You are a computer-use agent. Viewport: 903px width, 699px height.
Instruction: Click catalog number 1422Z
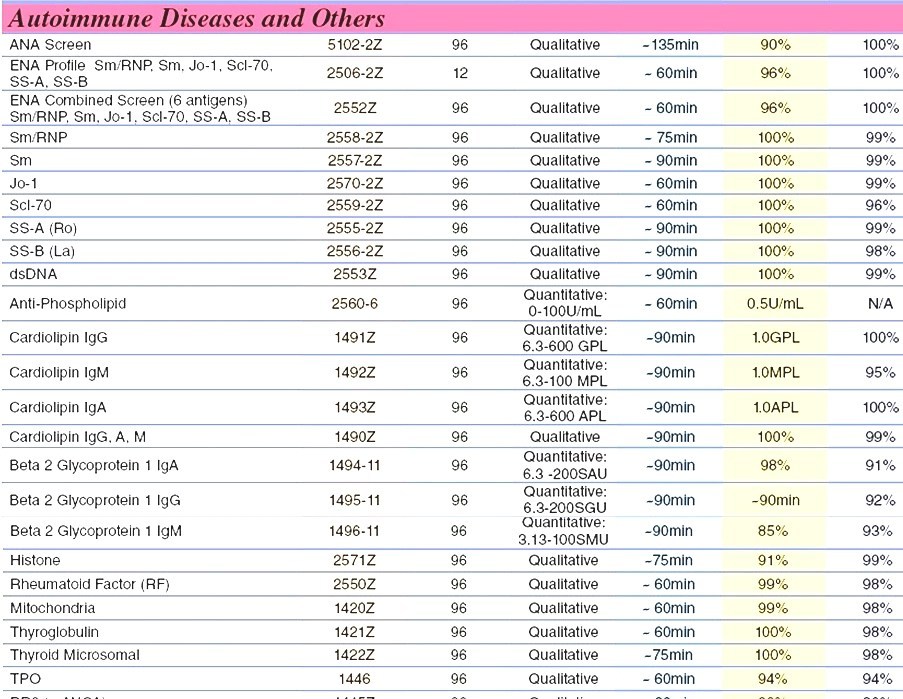point(355,655)
